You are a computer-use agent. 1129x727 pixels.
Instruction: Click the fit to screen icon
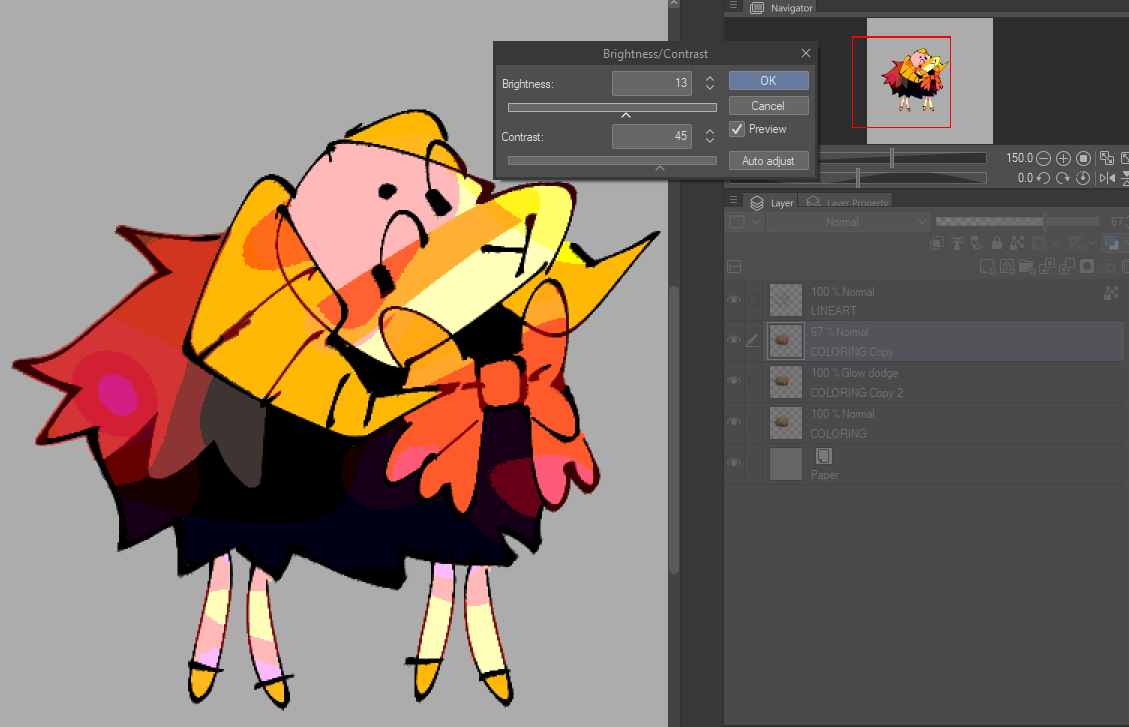(1107, 158)
